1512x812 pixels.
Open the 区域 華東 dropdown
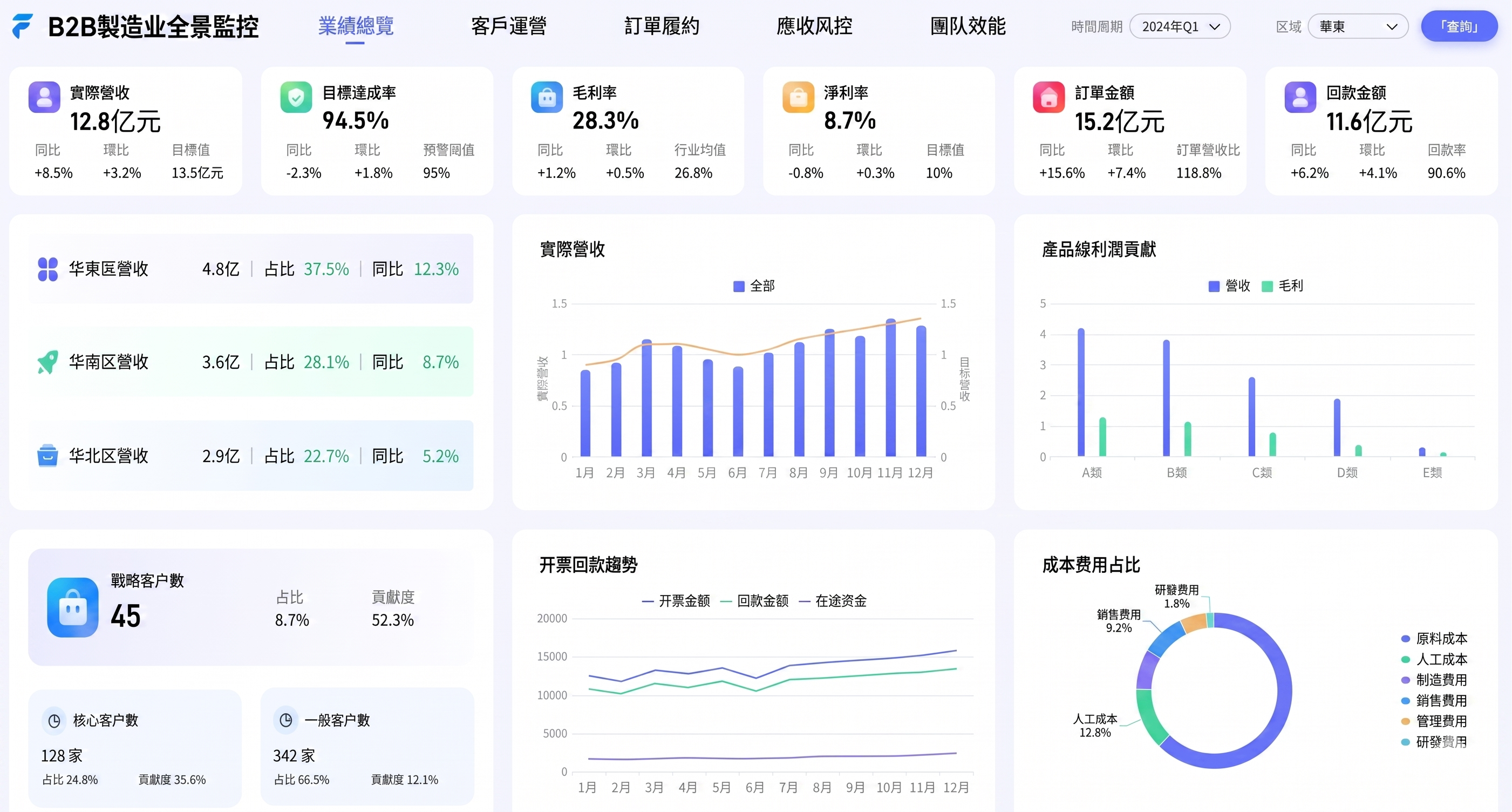click(1358, 26)
